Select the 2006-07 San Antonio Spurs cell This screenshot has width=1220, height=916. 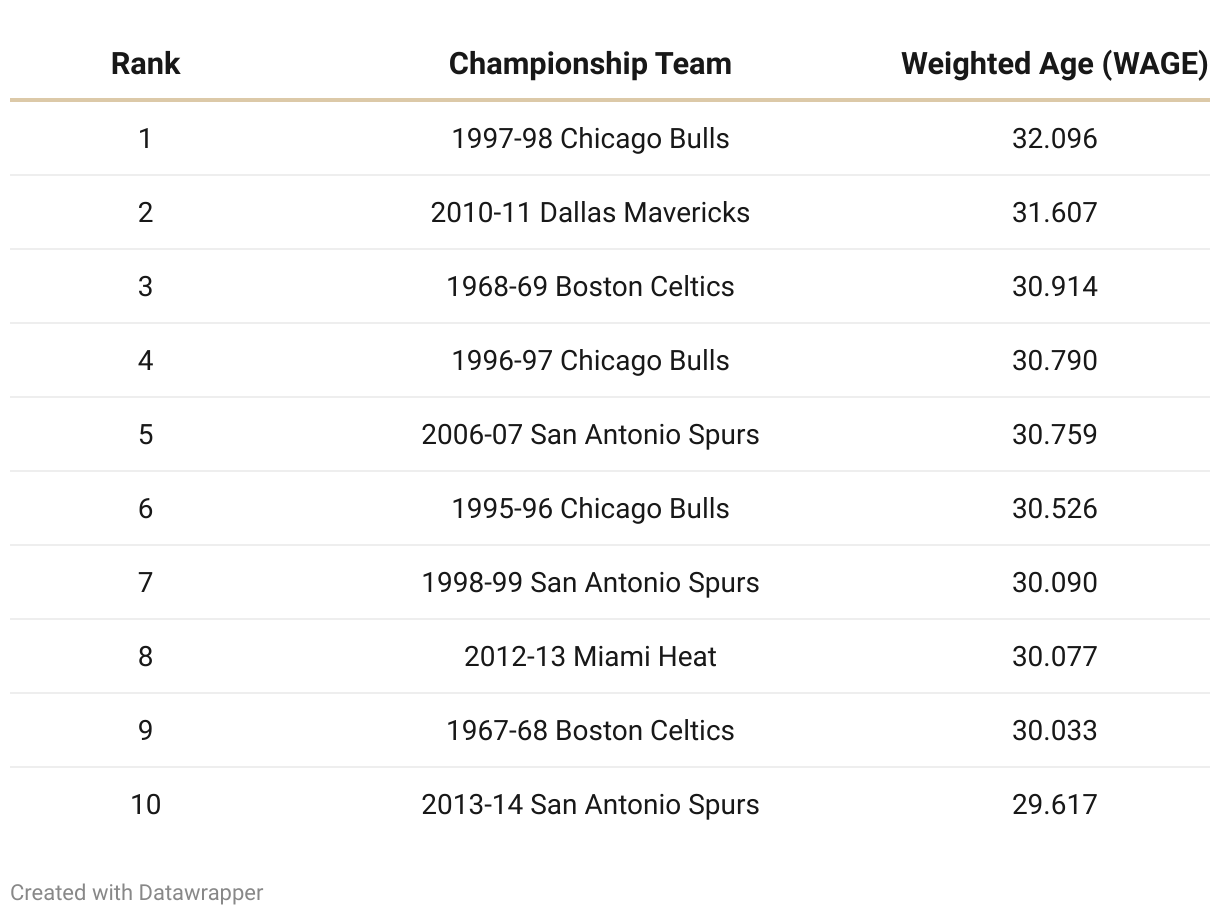click(590, 434)
